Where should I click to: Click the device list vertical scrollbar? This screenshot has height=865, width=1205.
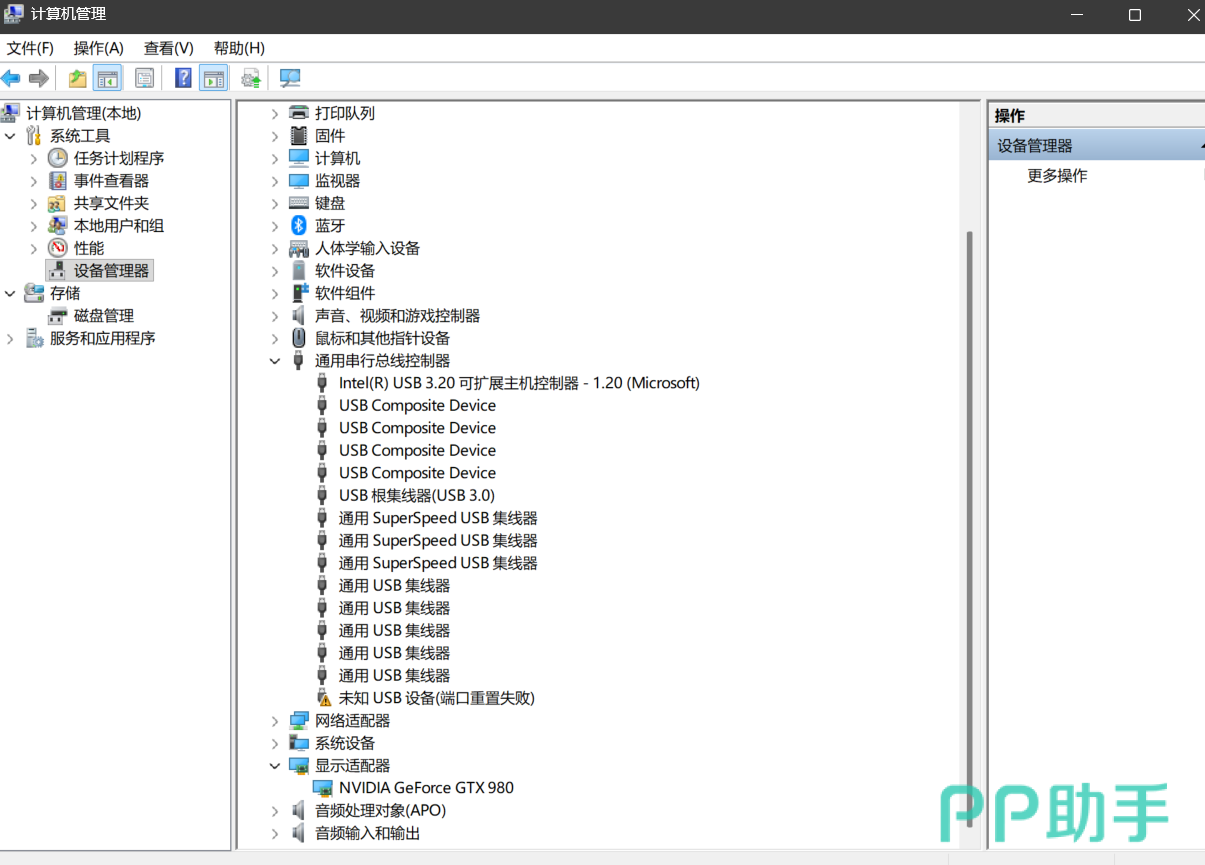(x=967, y=500)
